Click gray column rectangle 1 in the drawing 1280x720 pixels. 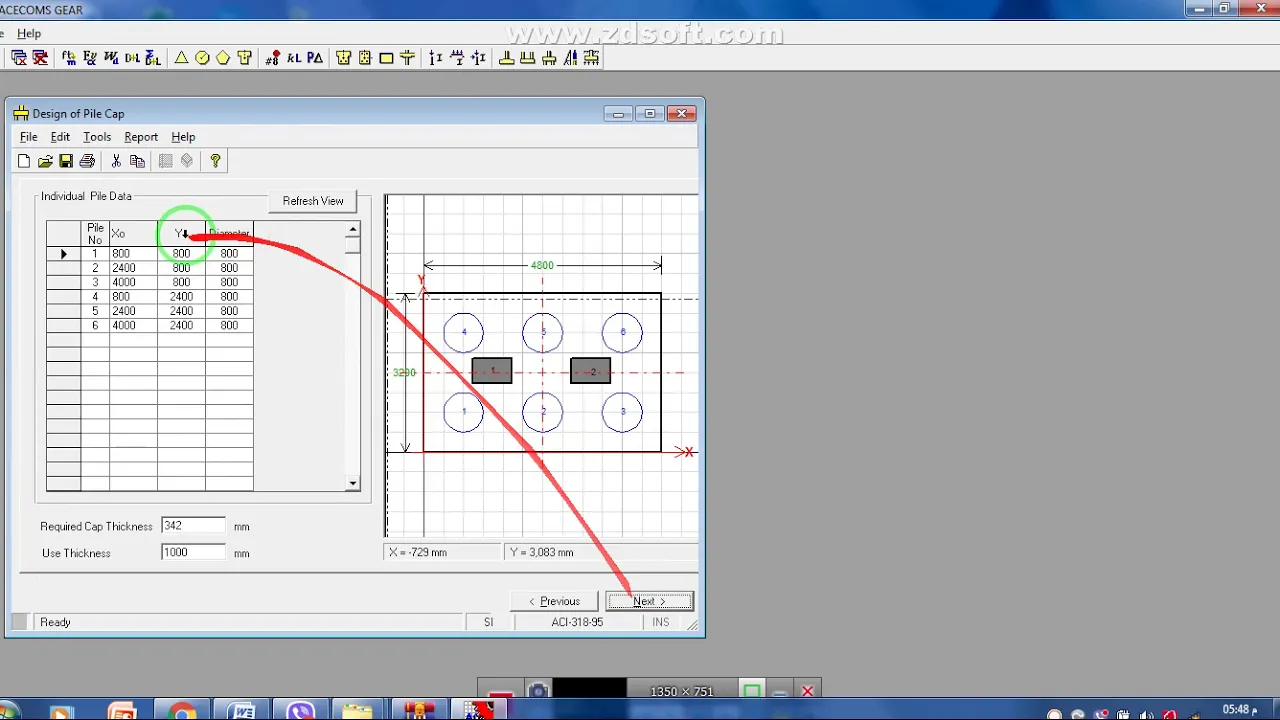pos(492,371)
